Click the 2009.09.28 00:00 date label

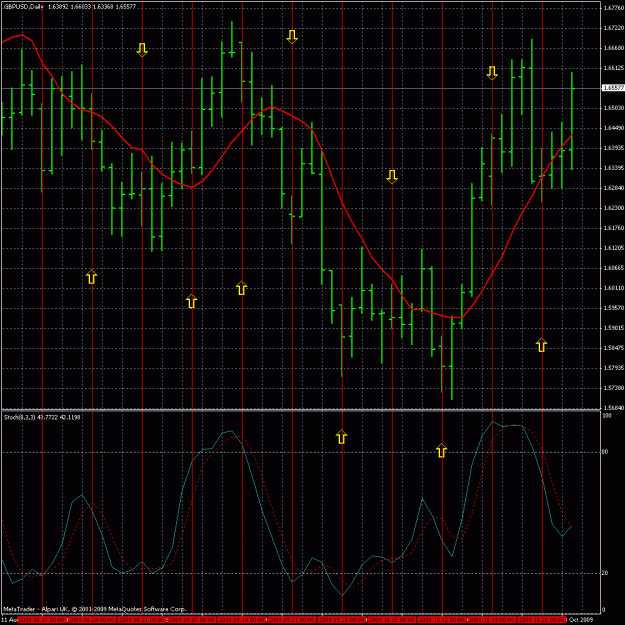point(342,620)
